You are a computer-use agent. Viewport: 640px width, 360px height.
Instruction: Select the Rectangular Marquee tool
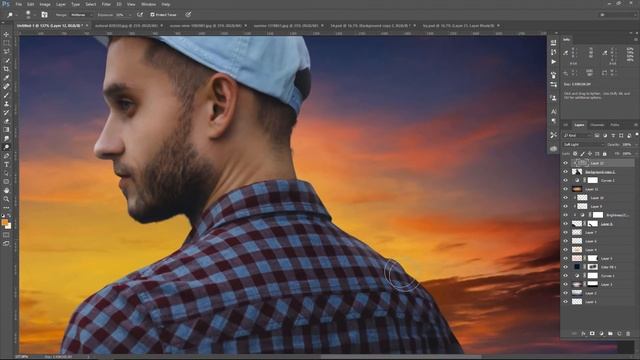pos(6,43)
